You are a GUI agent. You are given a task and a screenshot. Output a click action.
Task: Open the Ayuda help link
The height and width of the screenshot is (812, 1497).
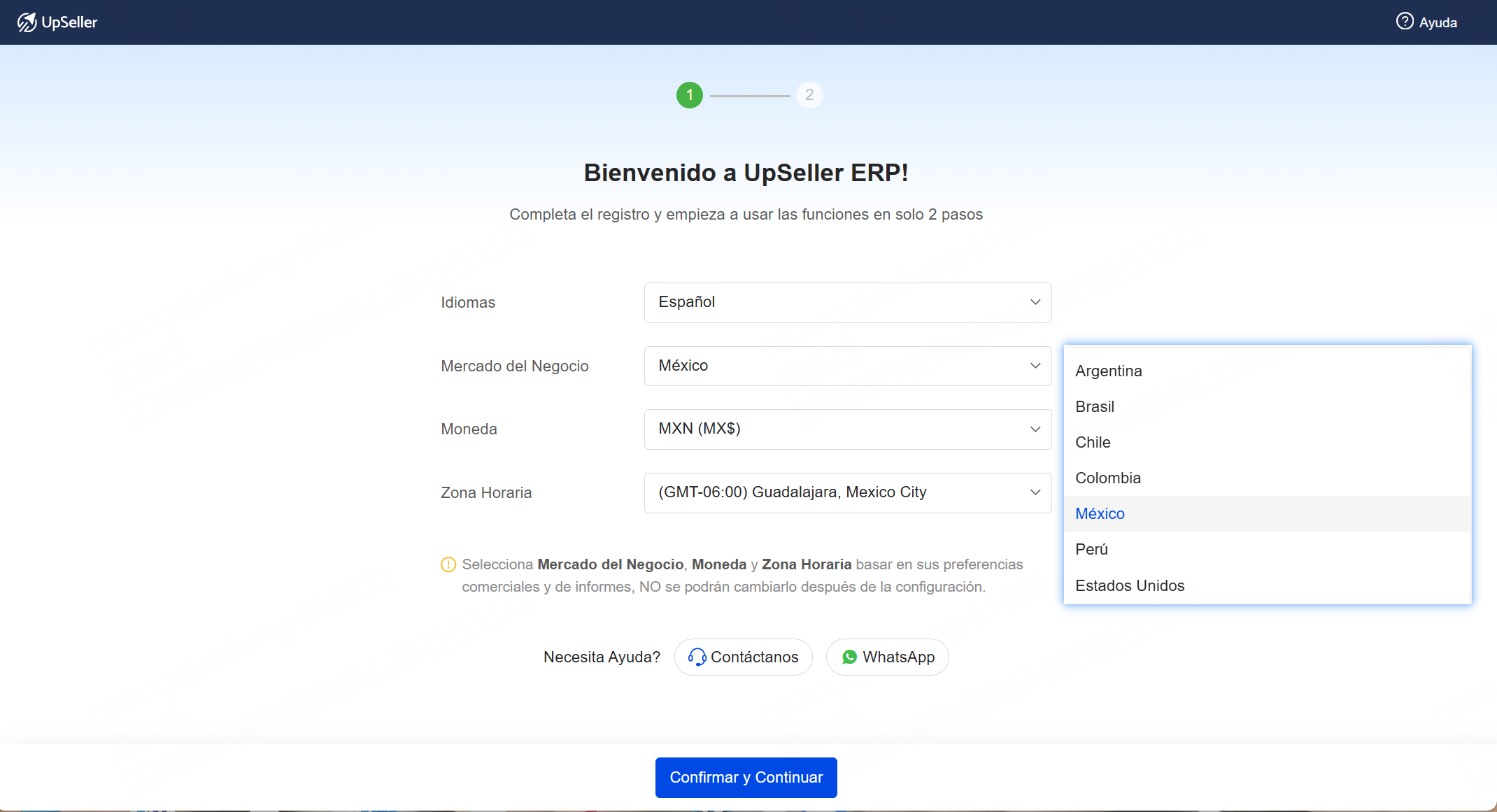1427,22
